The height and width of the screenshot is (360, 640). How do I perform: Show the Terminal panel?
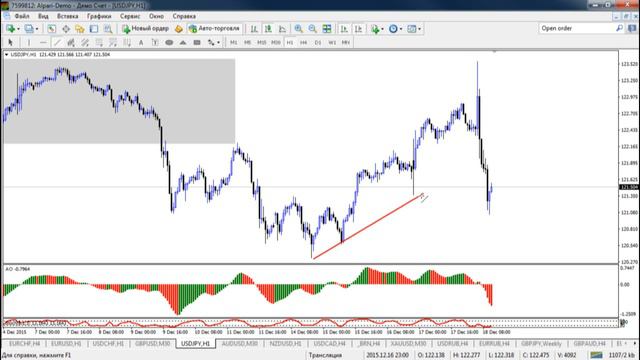tap(94, 29)
